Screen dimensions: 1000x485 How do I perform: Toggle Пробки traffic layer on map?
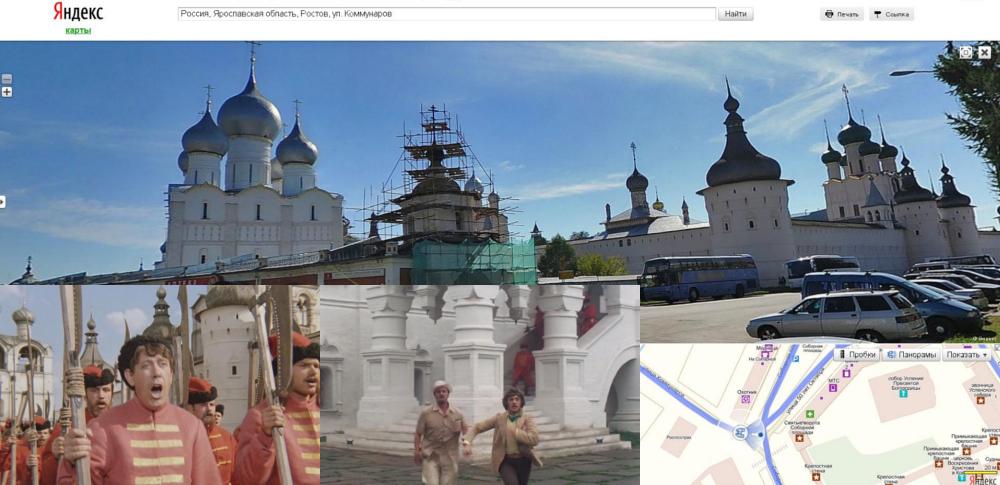tap(857, 354)
